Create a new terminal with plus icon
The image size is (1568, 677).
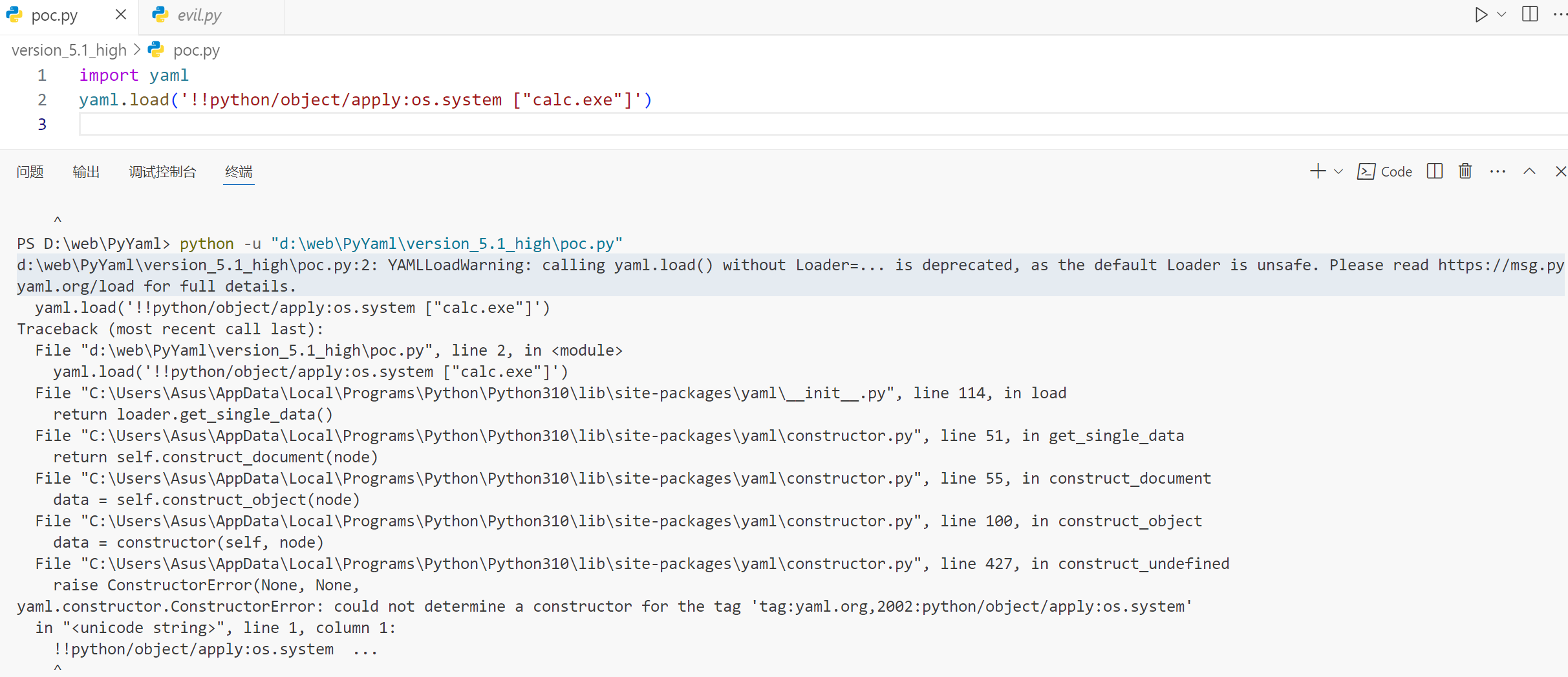pyautogui.click(x=1317, y=171)
